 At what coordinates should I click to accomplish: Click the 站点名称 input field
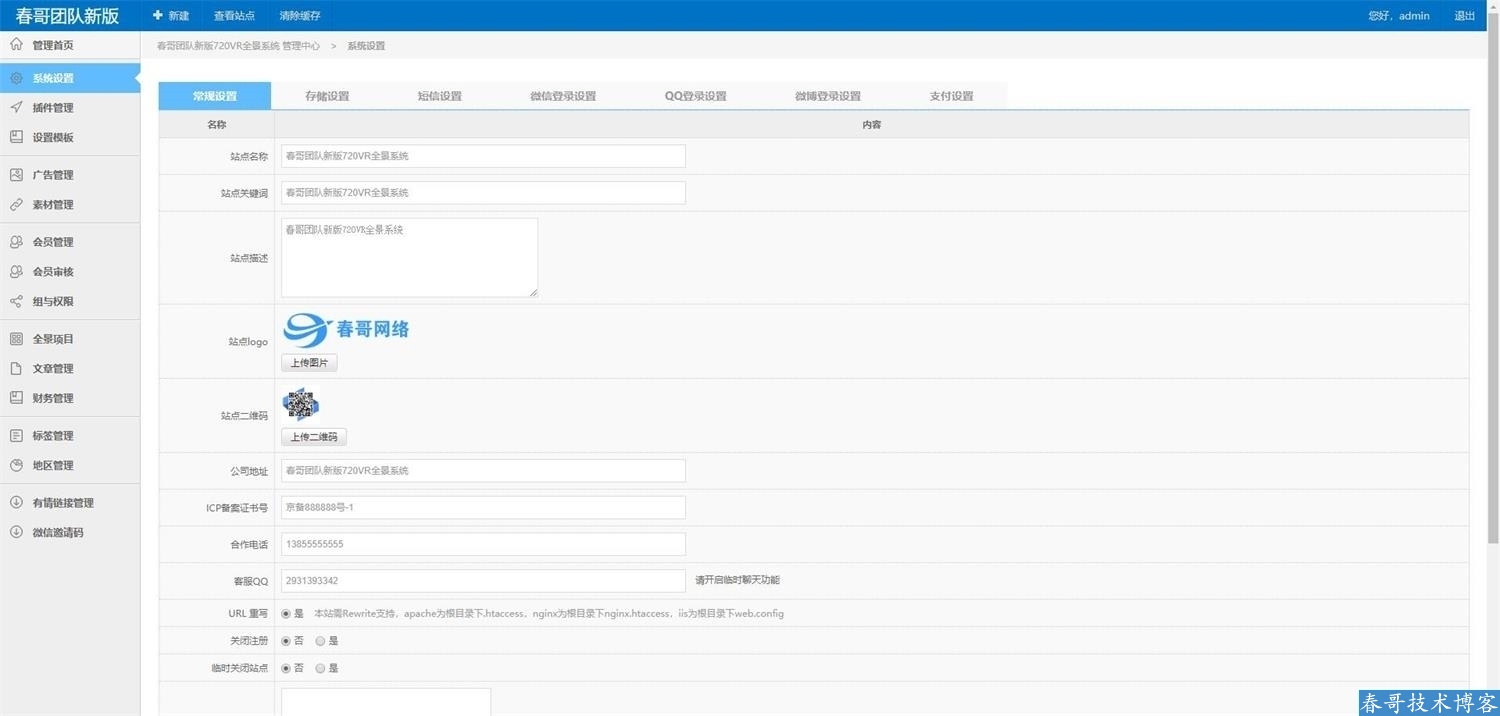483,156
